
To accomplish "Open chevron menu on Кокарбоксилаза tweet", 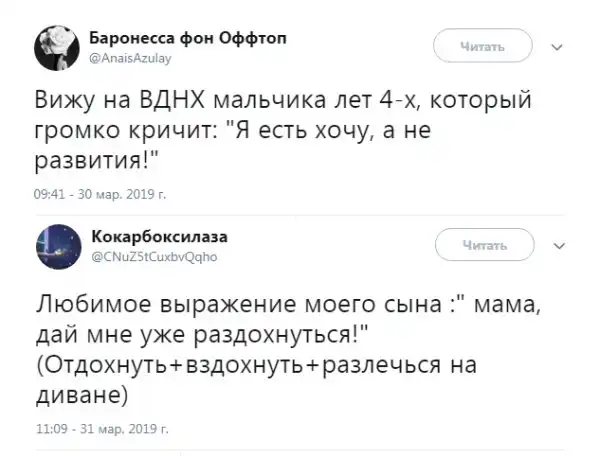I will pyautogui.click(x=558, y=244).
